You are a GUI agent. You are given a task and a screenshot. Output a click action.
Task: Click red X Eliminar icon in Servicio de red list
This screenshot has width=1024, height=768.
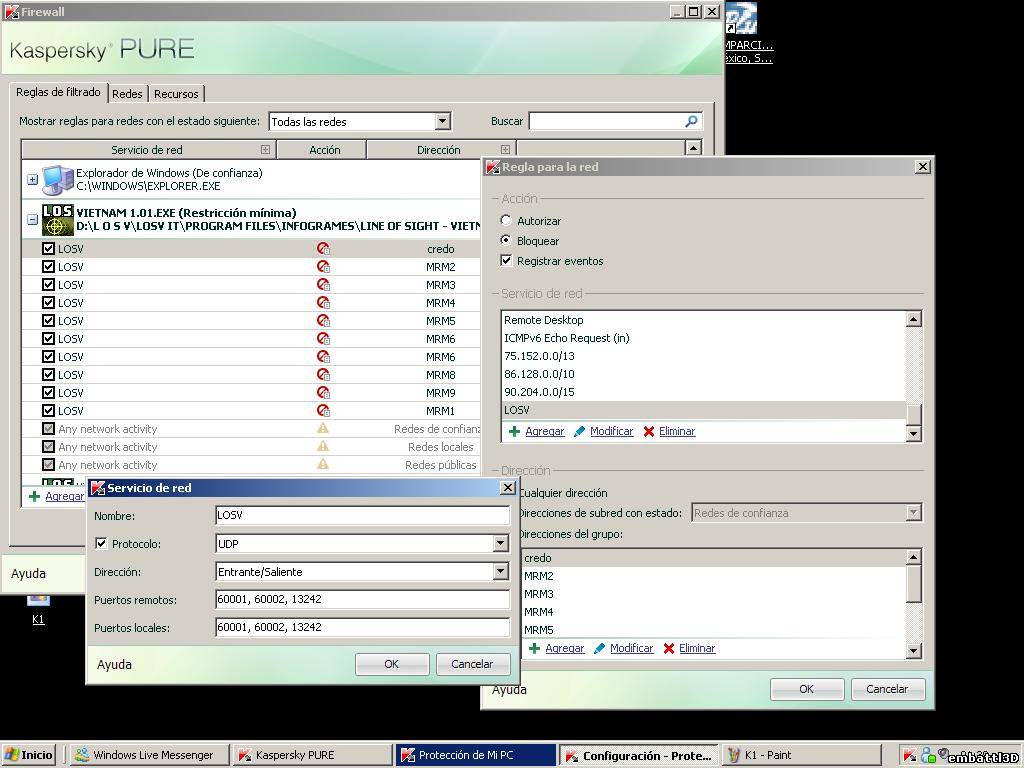[x=648, y=431]
